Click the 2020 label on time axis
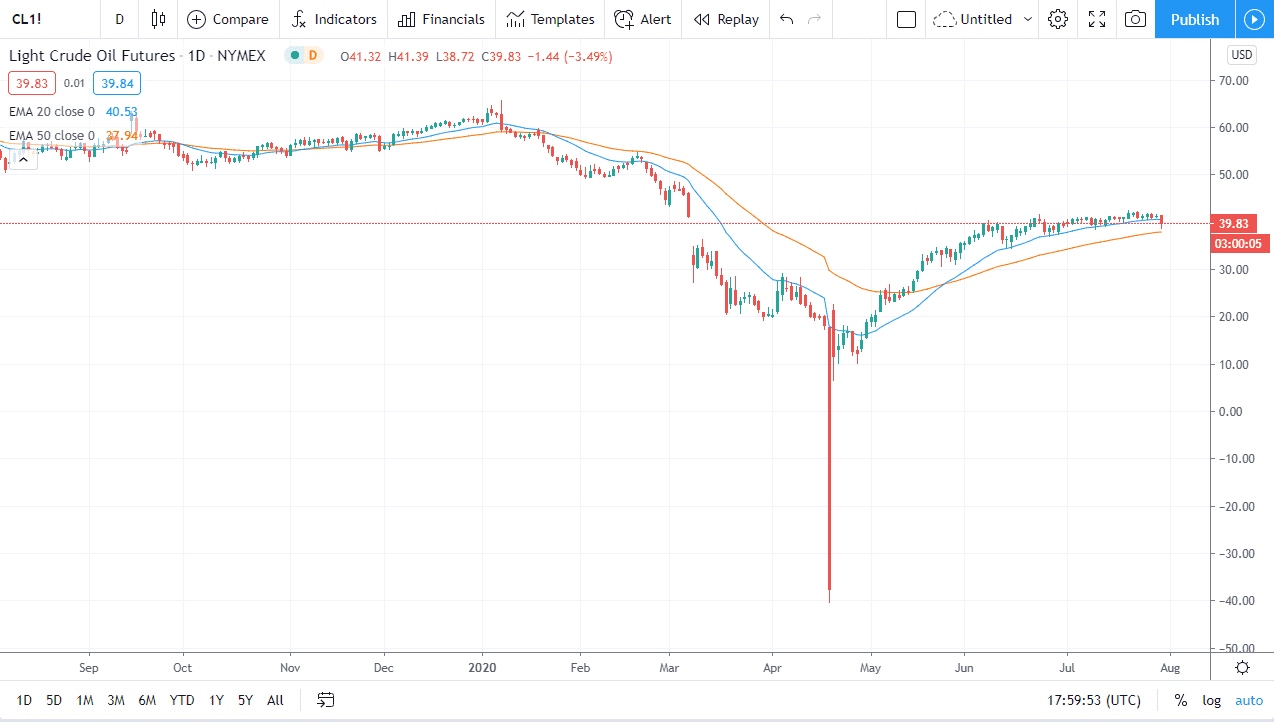 tap(483, 667)
